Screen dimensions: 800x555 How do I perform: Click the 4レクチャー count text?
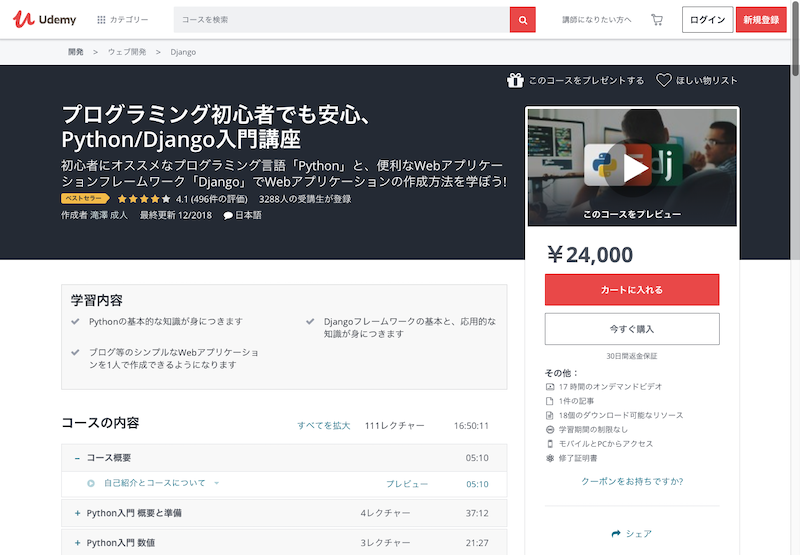tap(385, 513)
